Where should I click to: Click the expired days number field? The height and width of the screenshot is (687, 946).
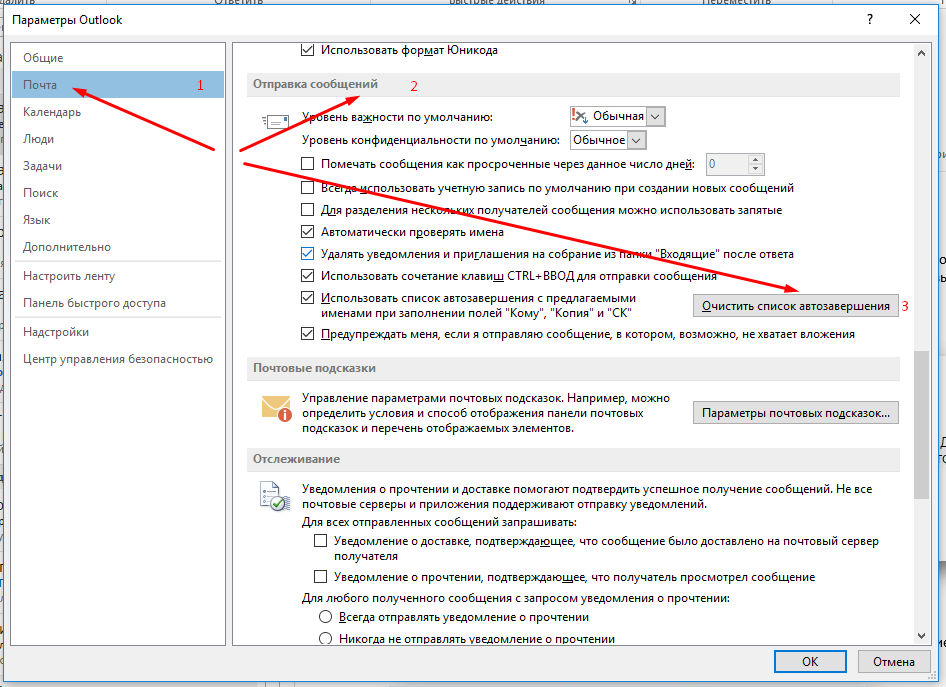[728, 164]
